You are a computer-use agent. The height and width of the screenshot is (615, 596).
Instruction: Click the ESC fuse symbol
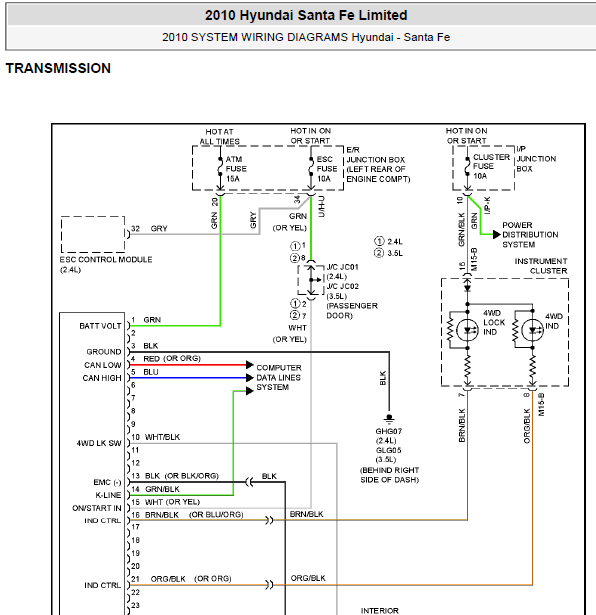pyautogui.click(x=311, y=168)
